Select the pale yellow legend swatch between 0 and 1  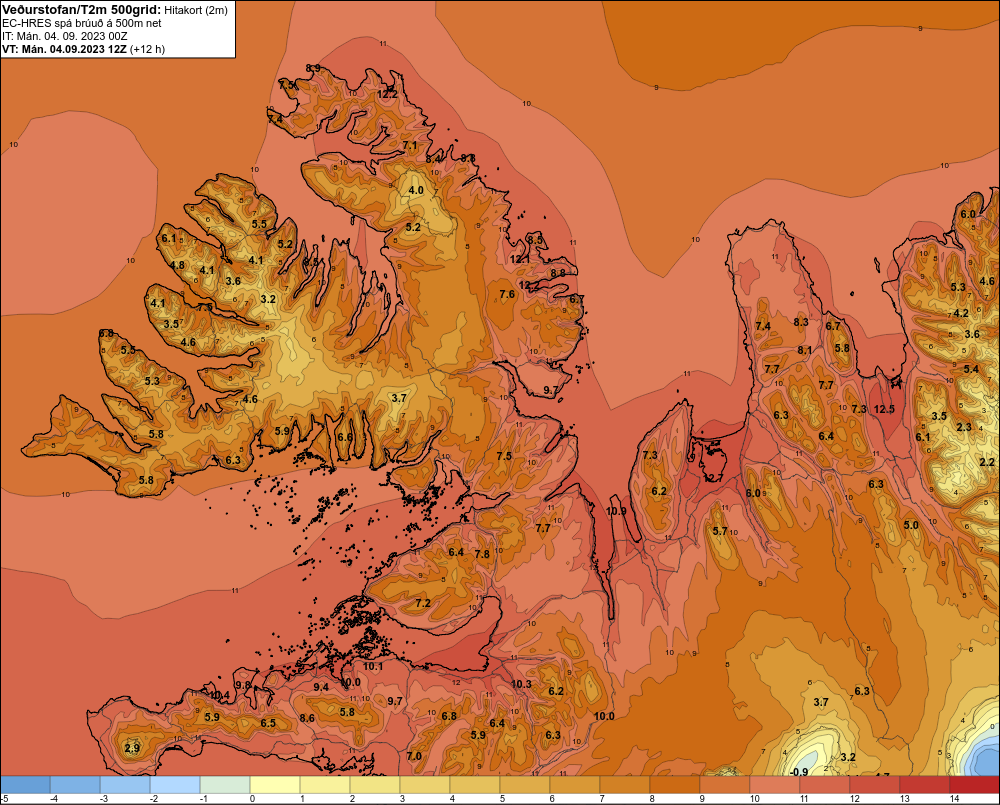(x=275, y=785)
